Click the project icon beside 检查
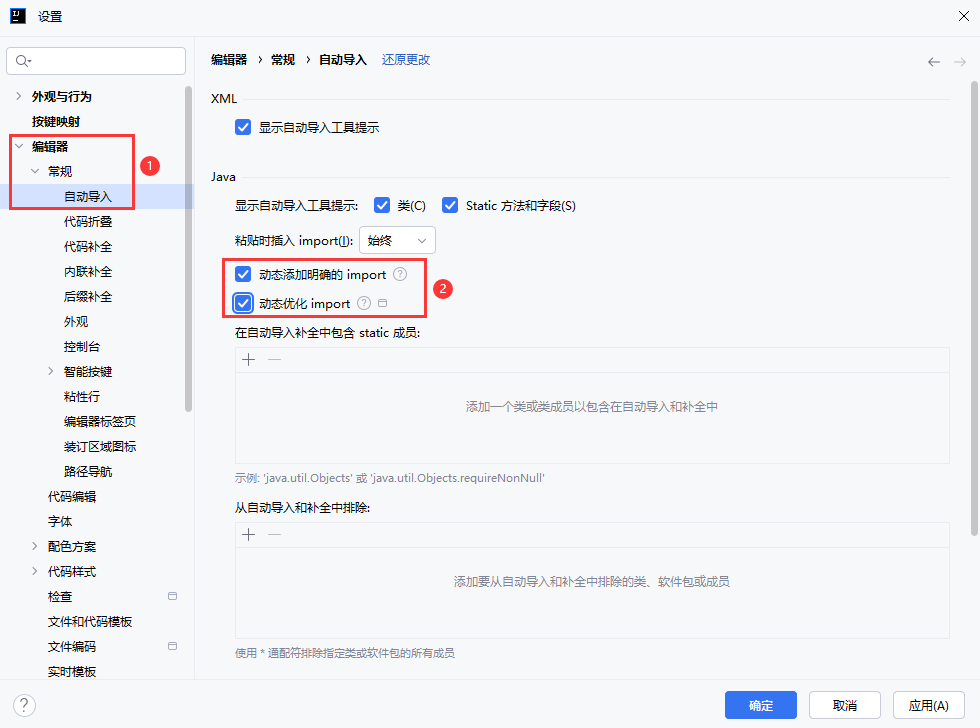The height and width of the screenshot is (728, 980). tap(172, 596)
